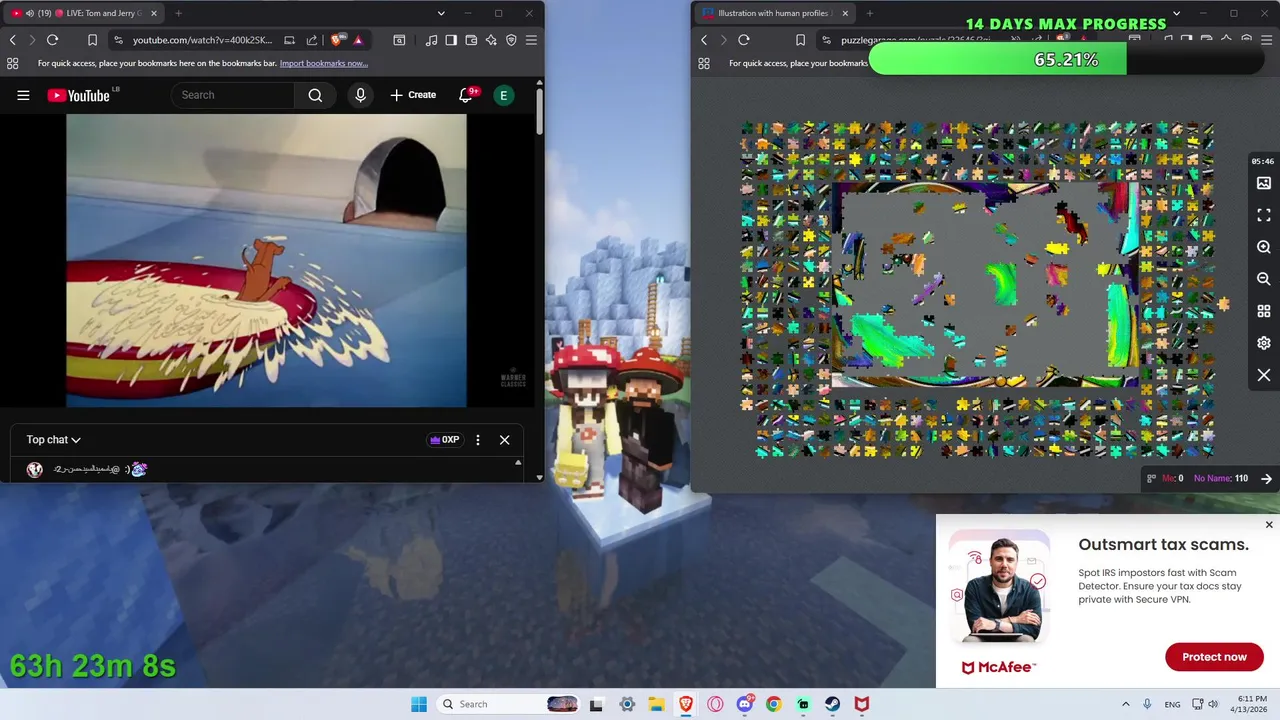Image resolution: width=1280 pixels, height=720 pixels.
Task: Click the Protect now button
Action: click(1214, 657)
